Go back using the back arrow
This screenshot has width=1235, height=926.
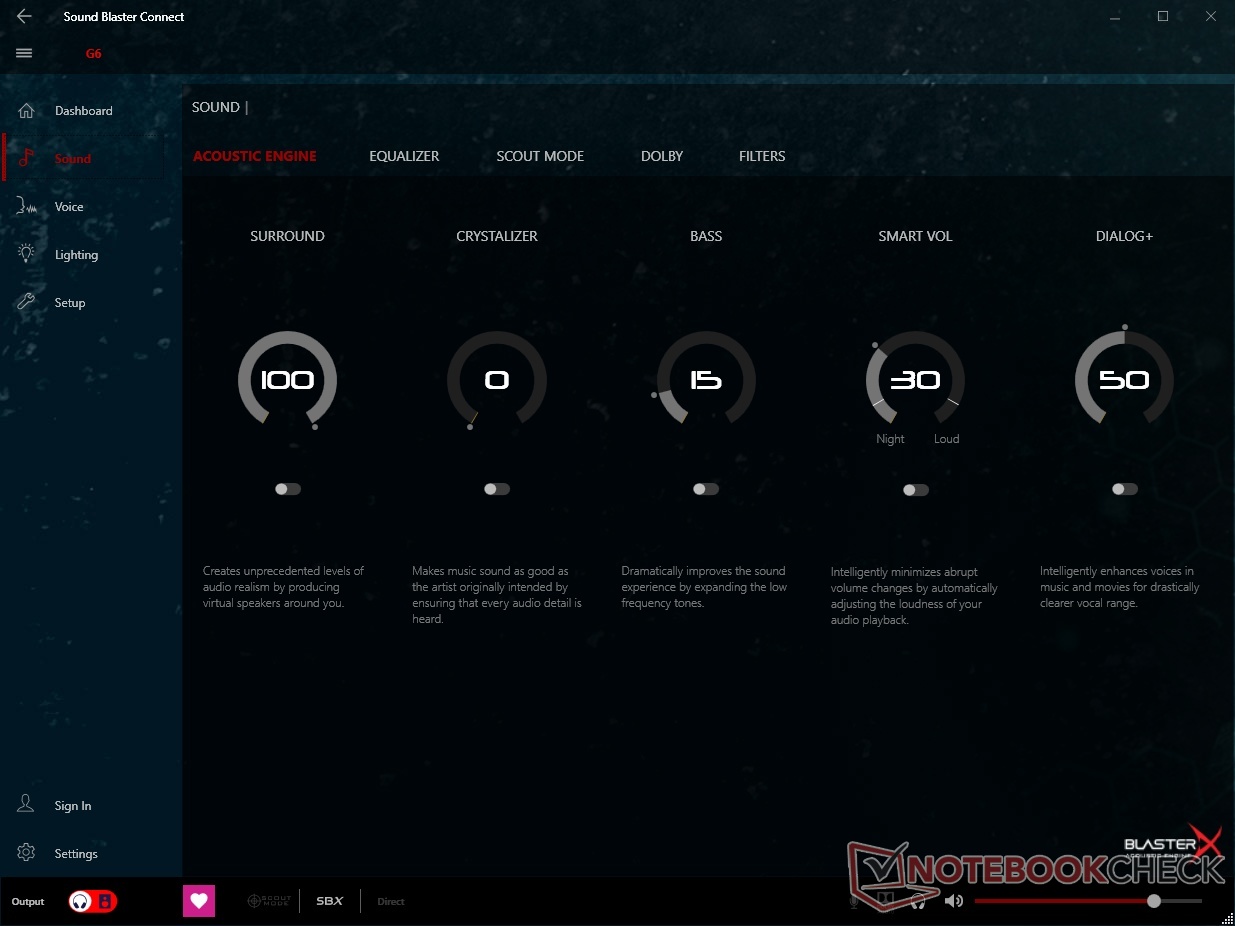pyautogui.click(x=24, y=16)
